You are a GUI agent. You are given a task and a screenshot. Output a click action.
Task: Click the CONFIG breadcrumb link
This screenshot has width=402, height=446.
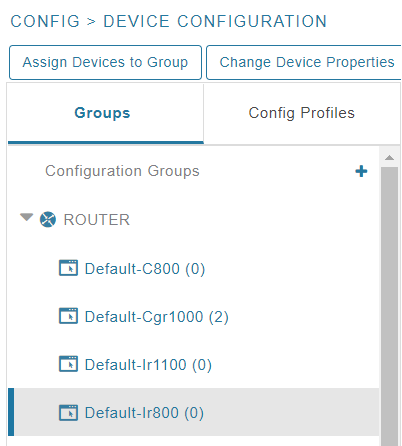[x=45, y=22]
